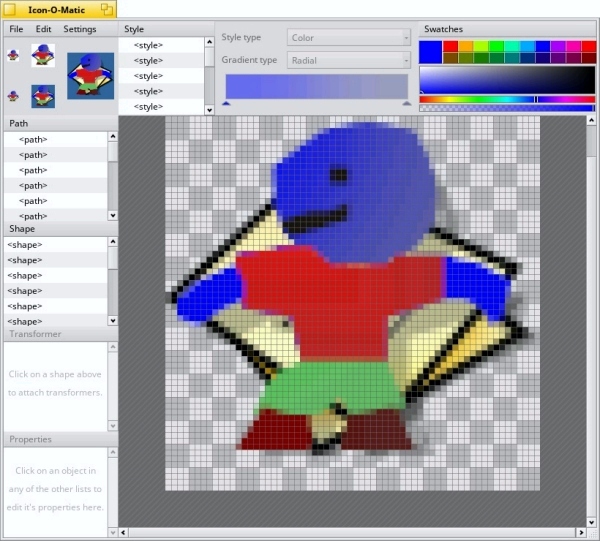
Task: Click the rainbow hue slider bar
Action: pyautogui.click(x=507, y=99)
